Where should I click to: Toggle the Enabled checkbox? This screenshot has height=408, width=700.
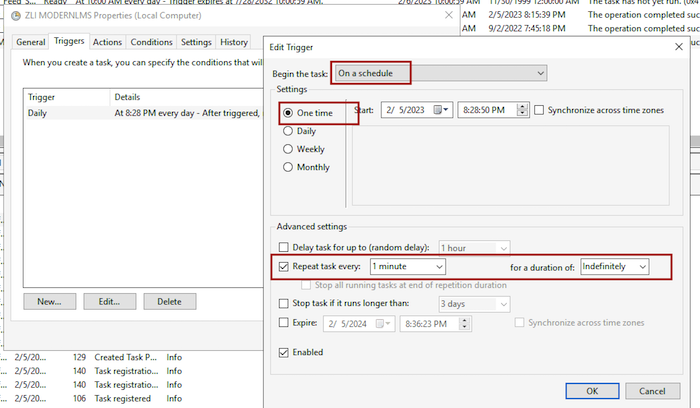click(x=283, y=353)
